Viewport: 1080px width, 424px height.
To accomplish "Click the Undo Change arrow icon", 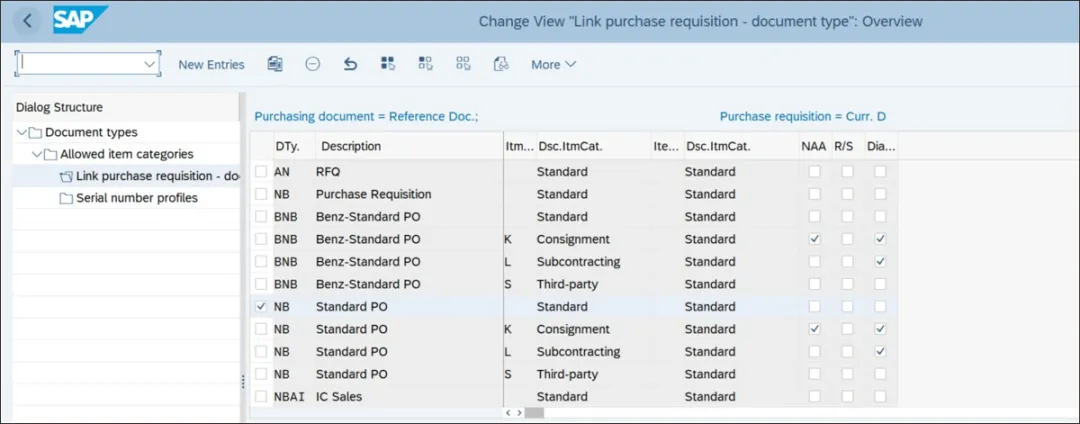I will [x=350, y=64].
